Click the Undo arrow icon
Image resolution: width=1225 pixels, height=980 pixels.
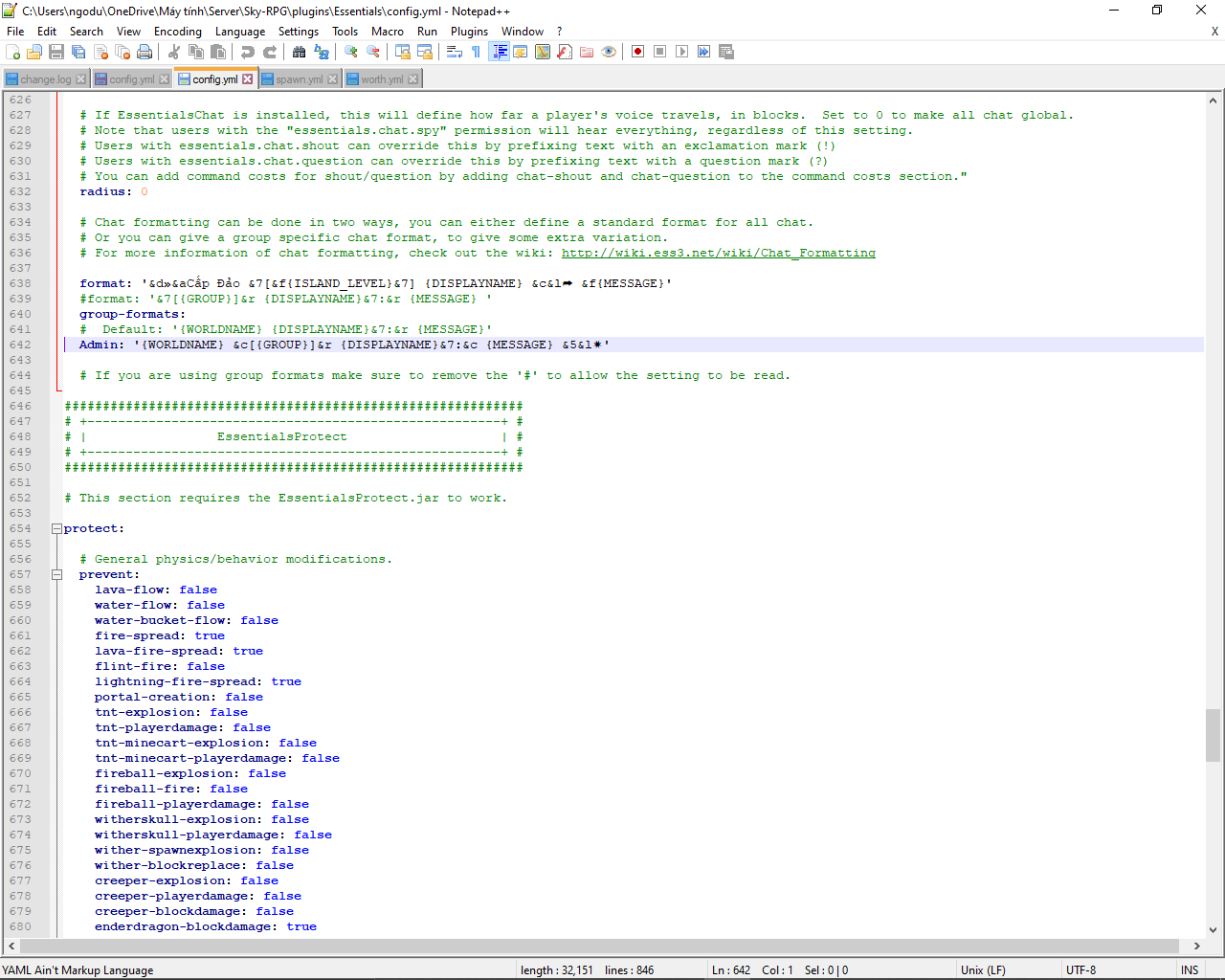pyautogui.click(x=248, y=52)
